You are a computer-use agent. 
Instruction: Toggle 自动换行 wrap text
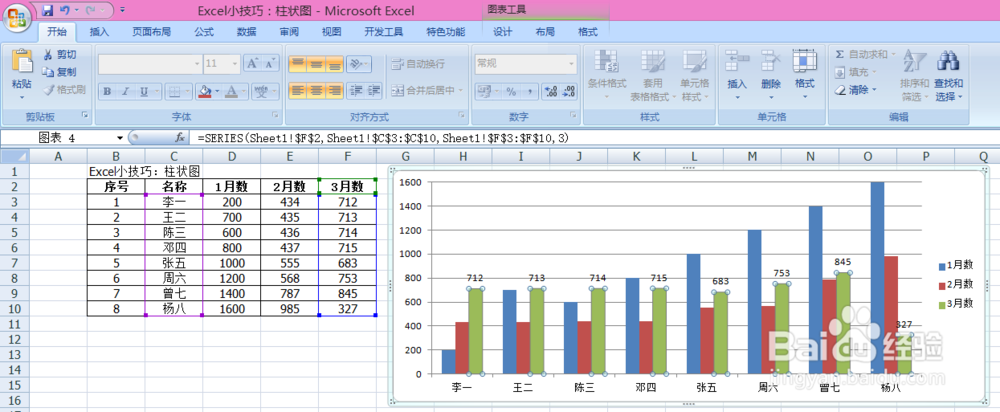[x=418, y=64]
